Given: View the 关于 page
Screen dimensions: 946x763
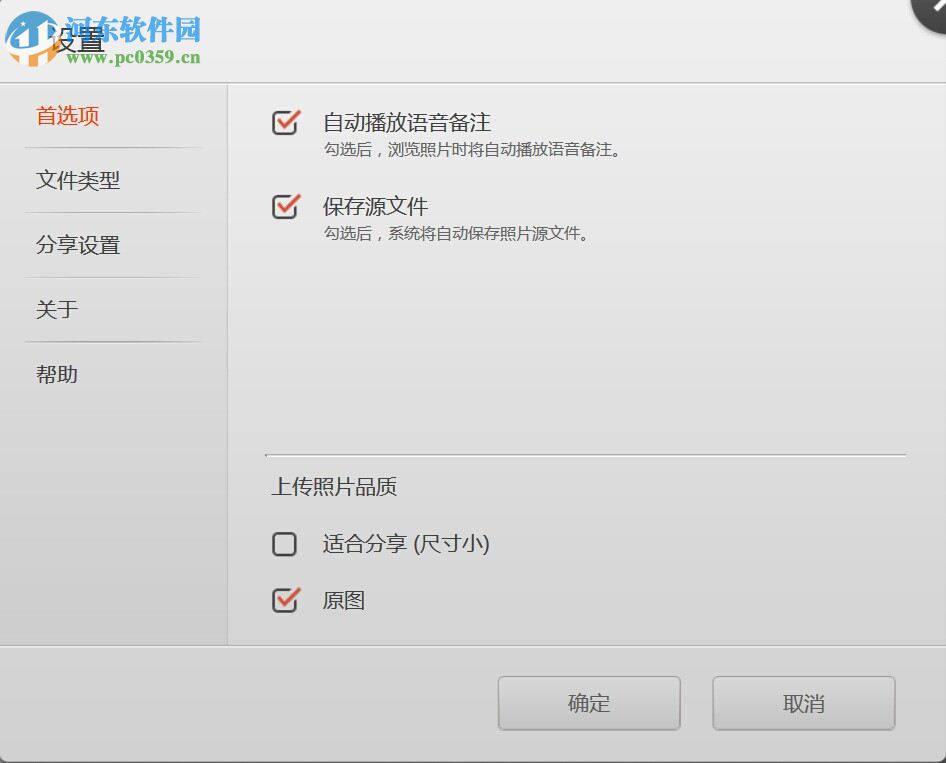Looking at the screenshot, I should pyautogui.click(x=56, y=310).
